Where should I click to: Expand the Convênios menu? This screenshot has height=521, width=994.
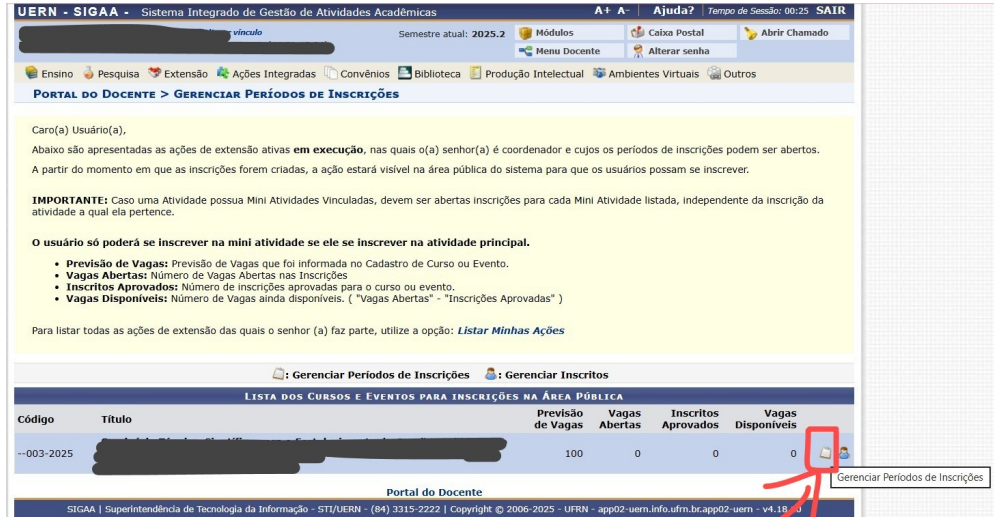point(357,74)
